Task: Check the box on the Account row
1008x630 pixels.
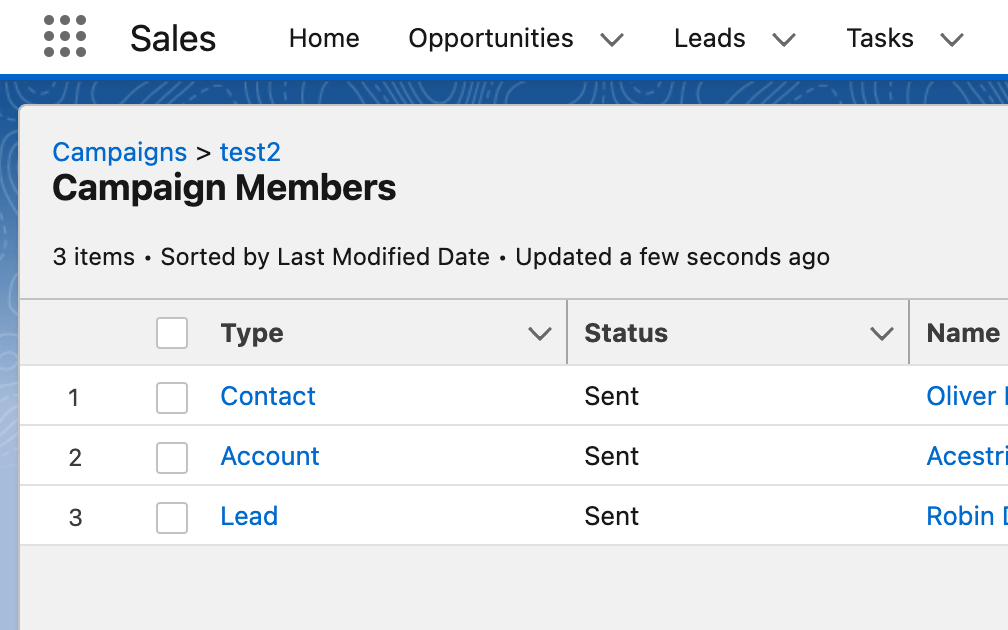Action: (x=172, y=457)
